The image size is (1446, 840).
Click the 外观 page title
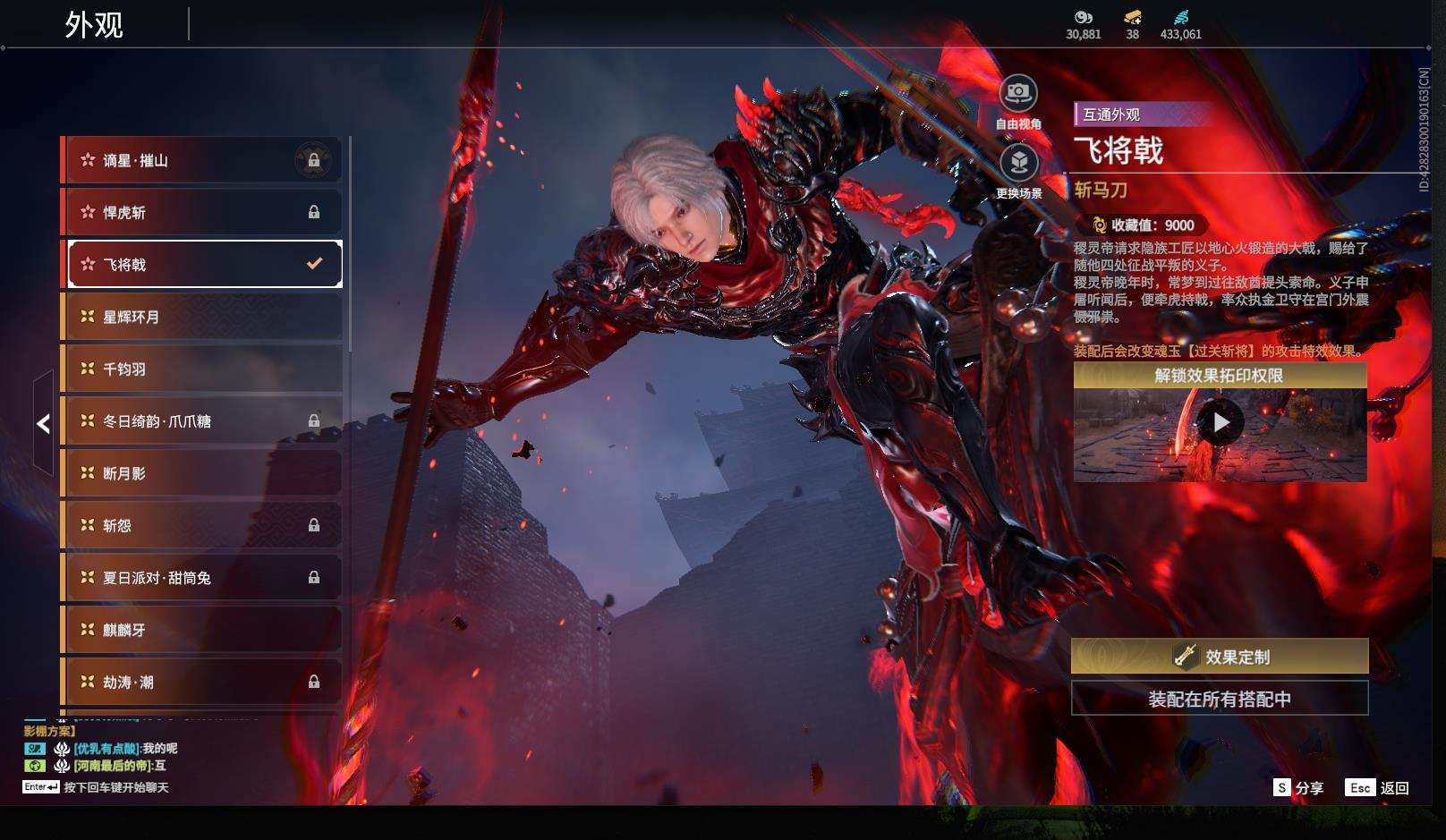94,25
